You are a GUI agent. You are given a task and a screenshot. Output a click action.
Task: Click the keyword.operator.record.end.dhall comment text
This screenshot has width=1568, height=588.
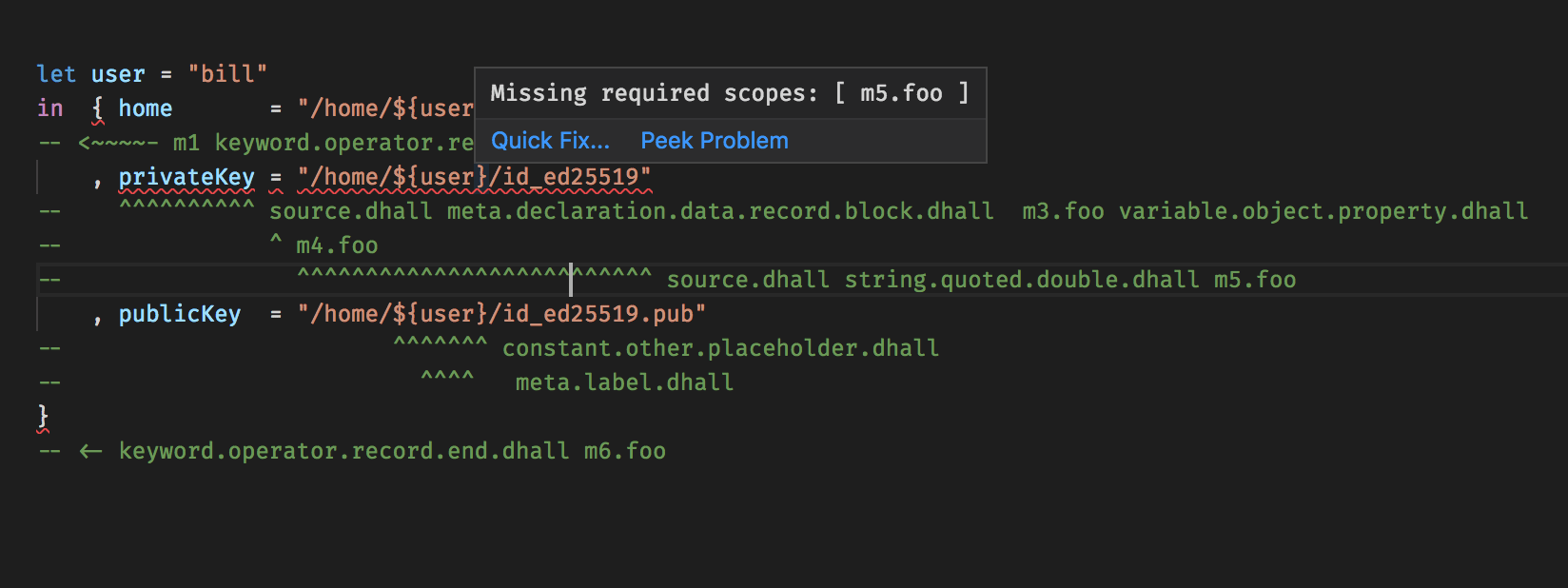(343, 450)
